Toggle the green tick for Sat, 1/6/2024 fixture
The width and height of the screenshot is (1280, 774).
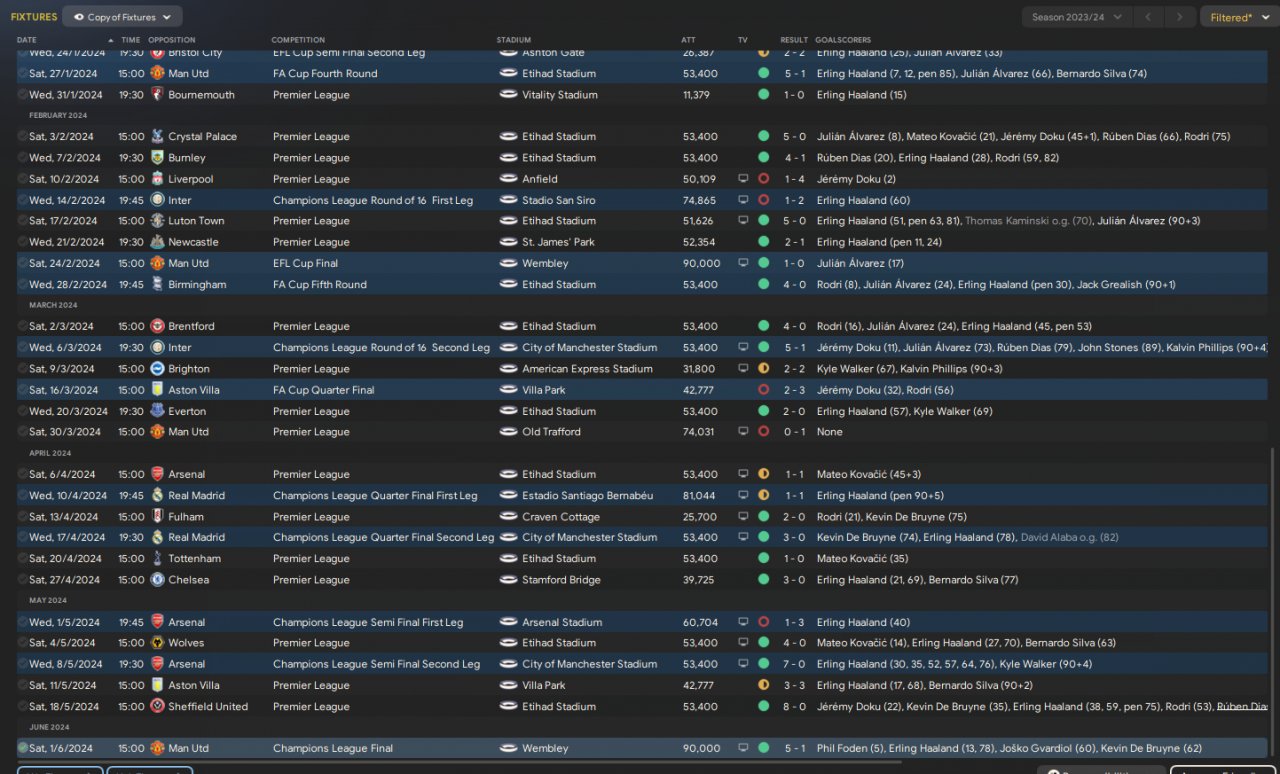(23, 748)
